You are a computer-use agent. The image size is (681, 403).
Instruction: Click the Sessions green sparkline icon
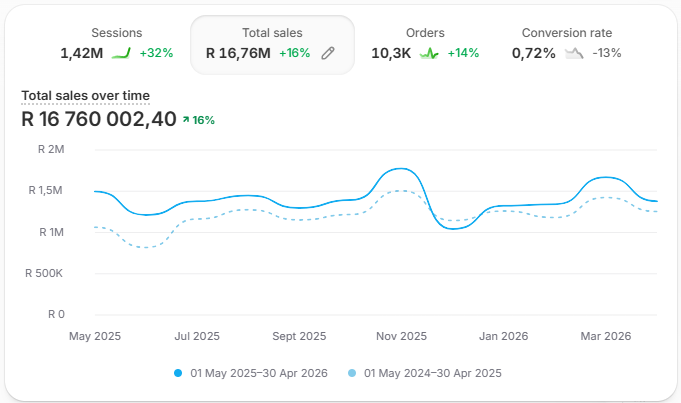pyautogui.click(x=121, y=53)
